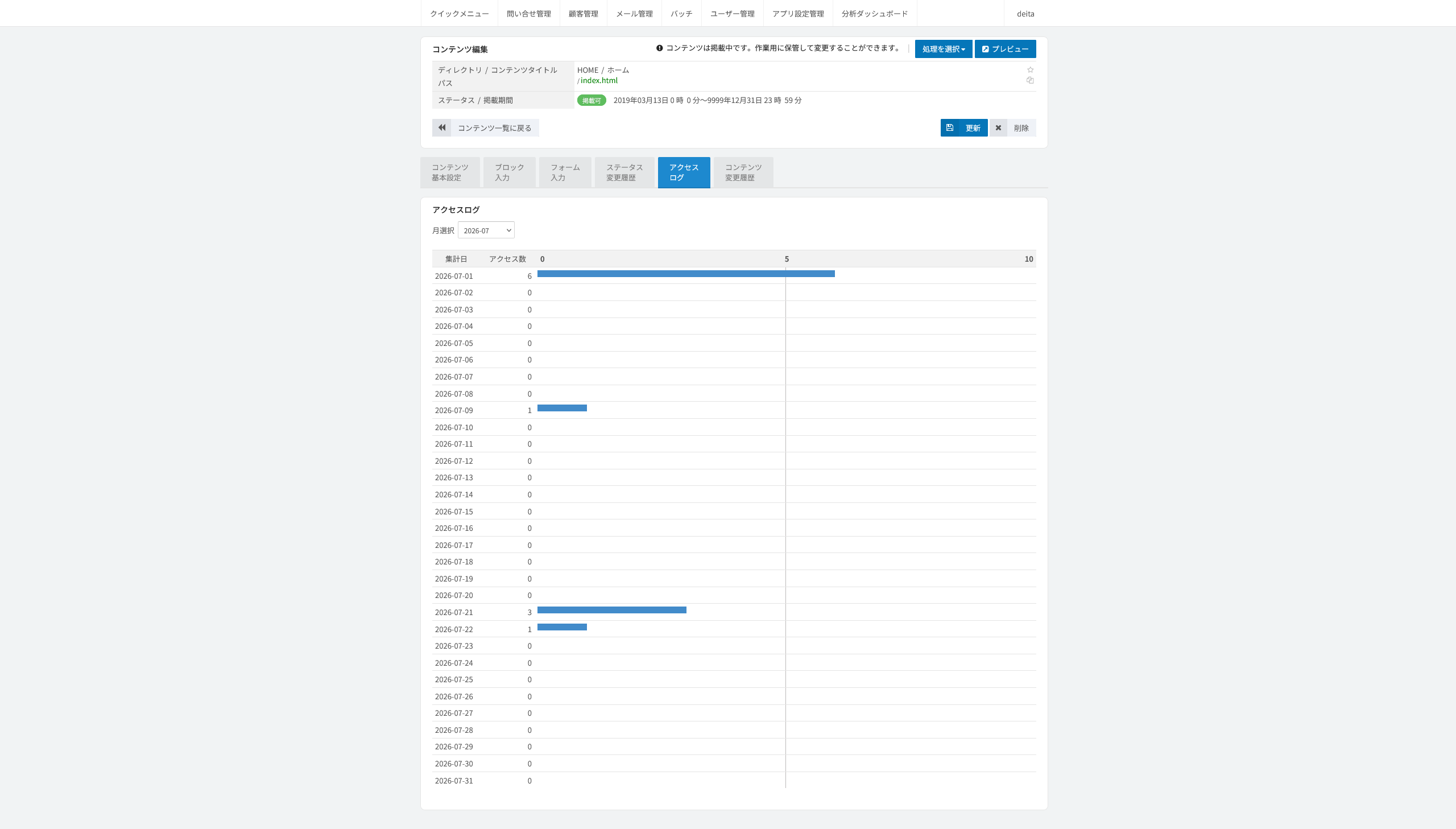Click the X icon beside 削除
This screenshot has width=1456, height=829.
pos(998,127)
